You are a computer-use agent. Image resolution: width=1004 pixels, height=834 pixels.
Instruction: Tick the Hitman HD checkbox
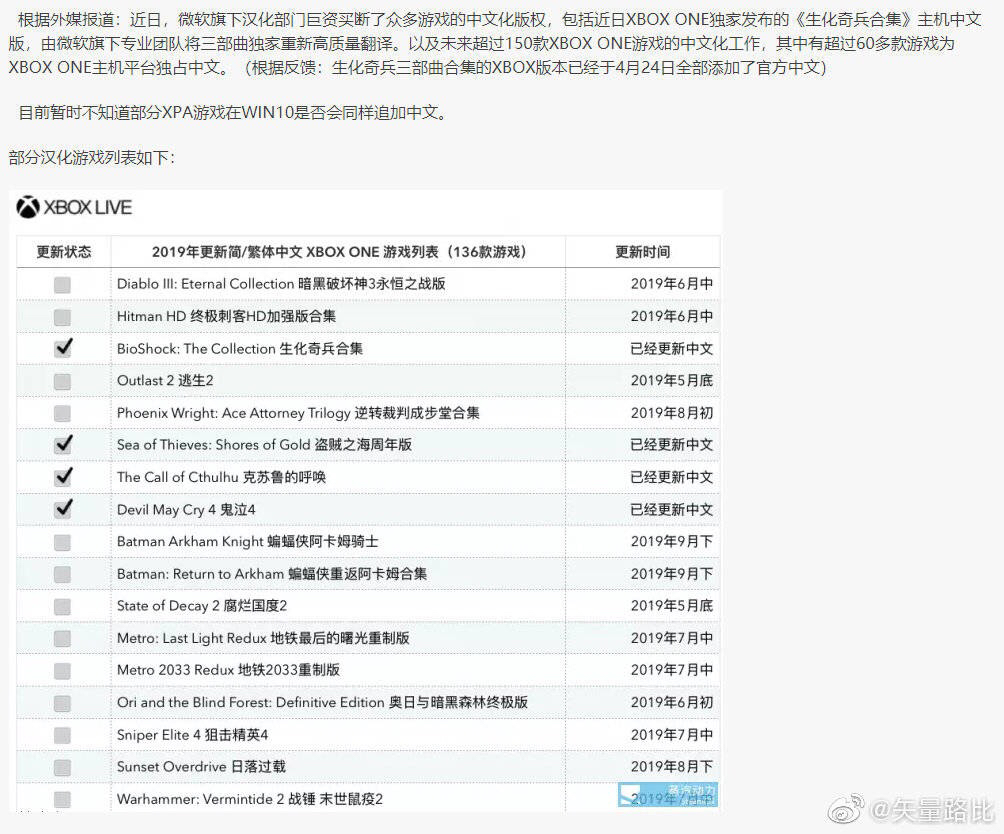[x=62, y=317]
